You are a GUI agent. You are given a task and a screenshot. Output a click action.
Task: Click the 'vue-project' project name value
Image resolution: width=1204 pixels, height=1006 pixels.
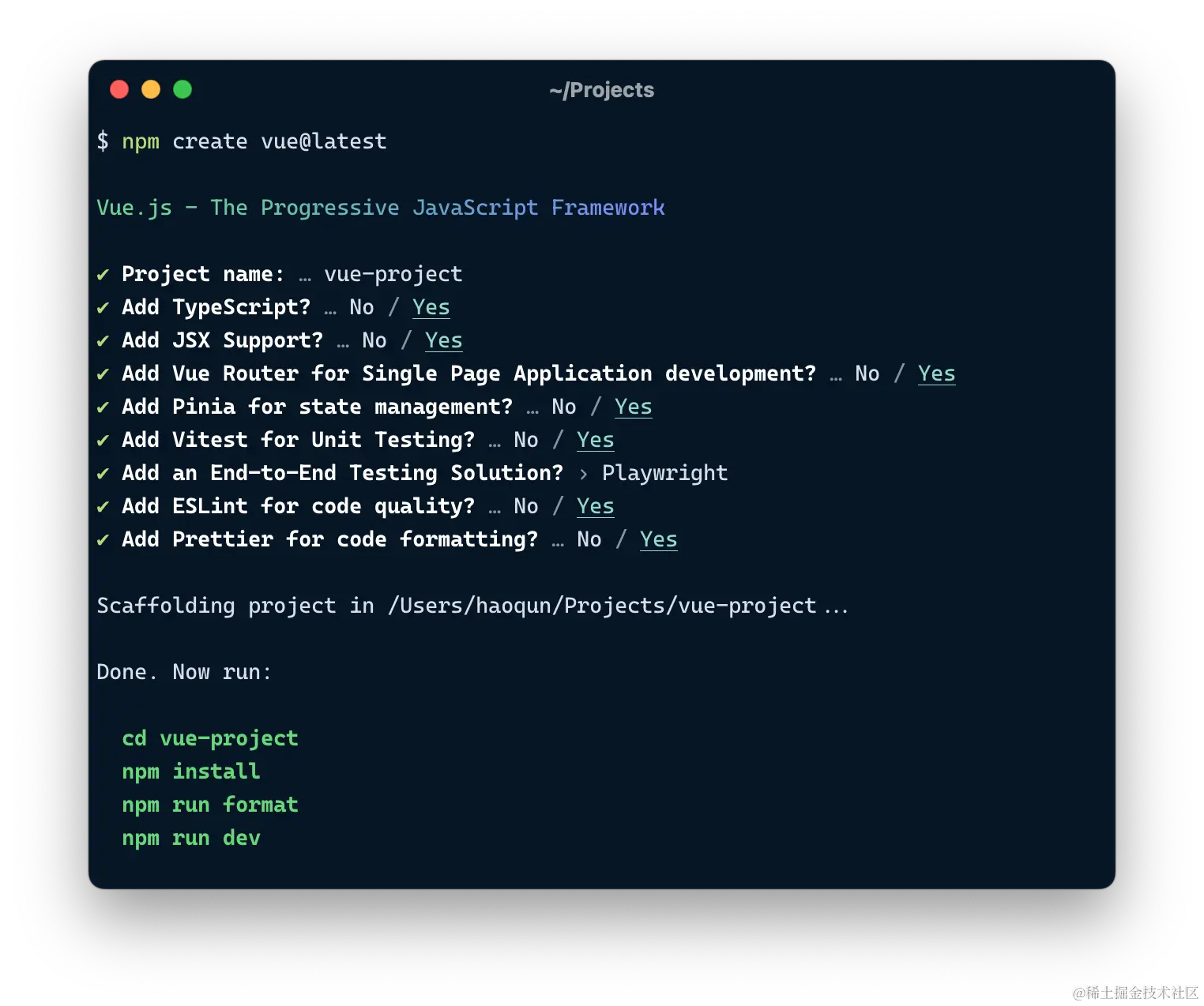click(393, 274)
